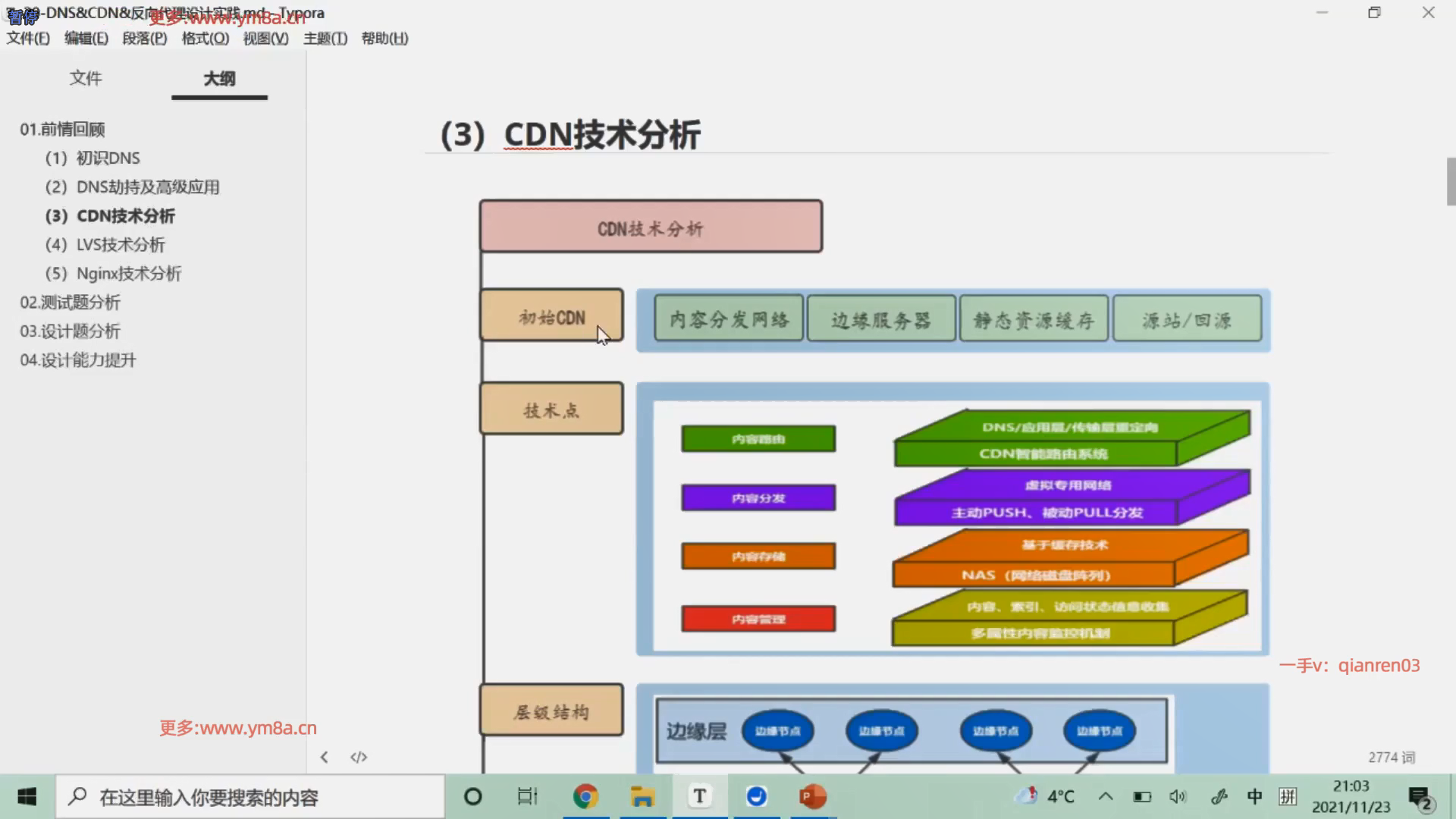Click the word count 2774 词

tap(1392, 757)
